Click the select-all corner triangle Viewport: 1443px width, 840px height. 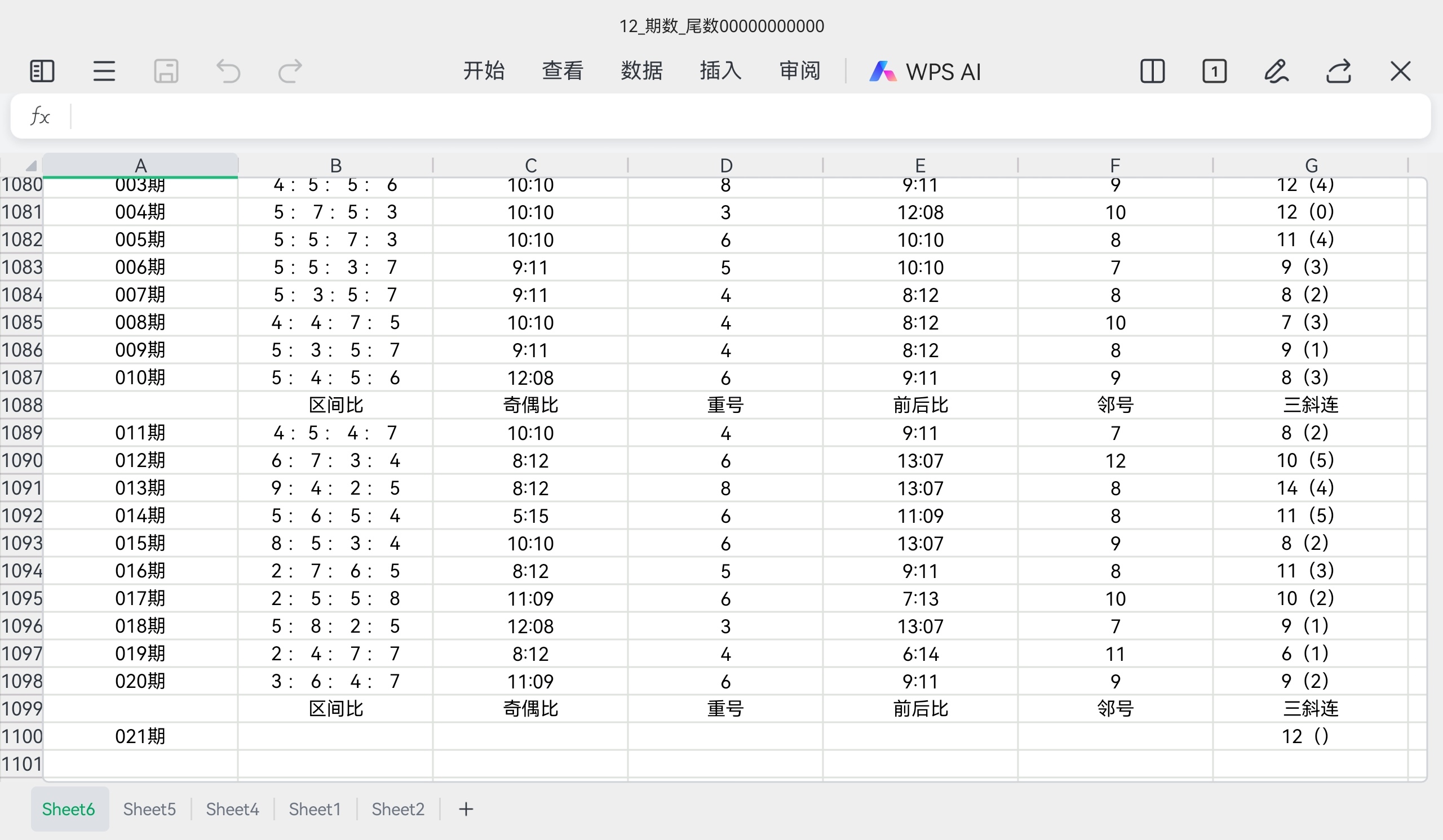[30, 166]
